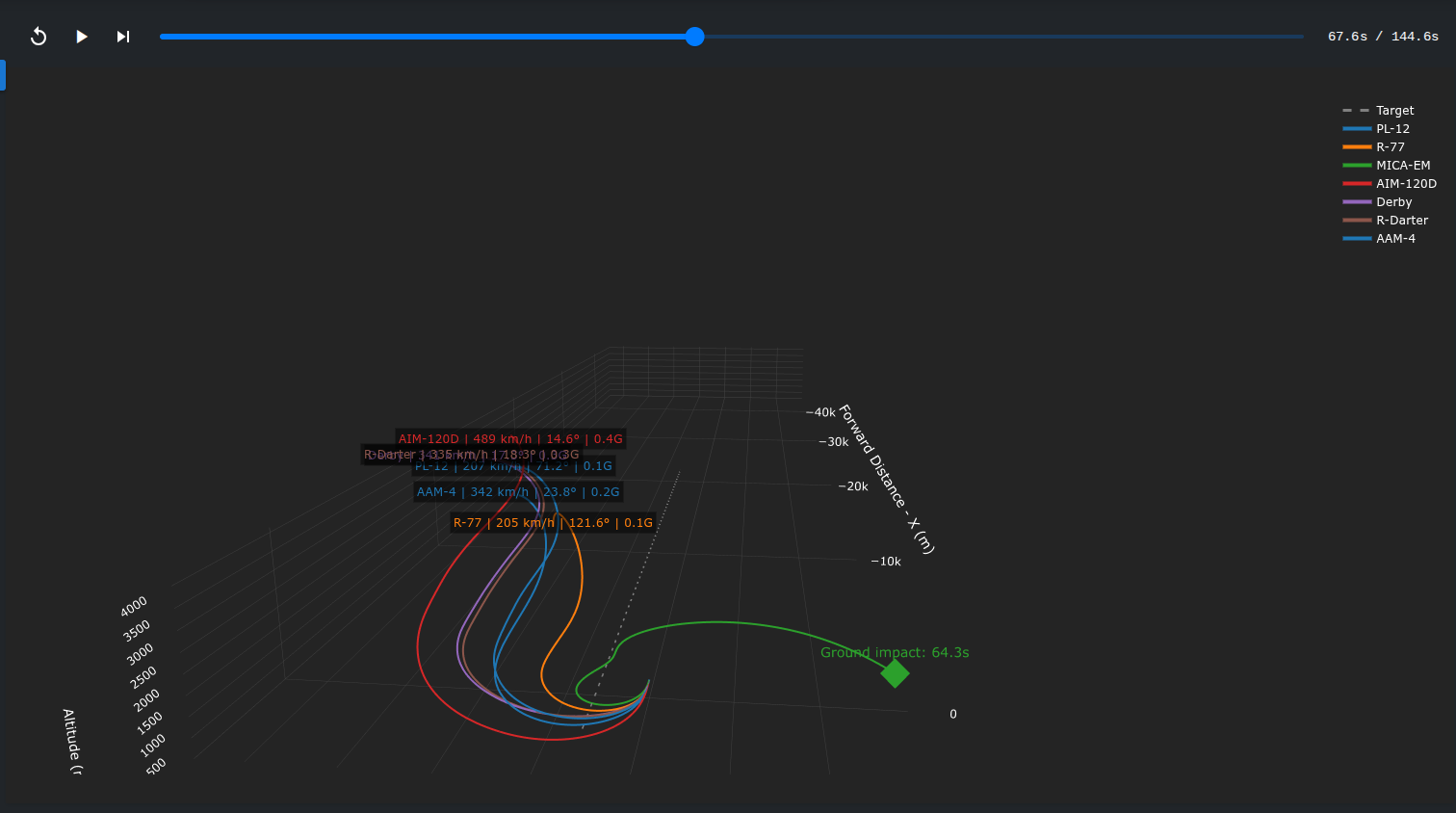Click the −30k forward distance tick label
1456x813 pixels.
[834, 442]
